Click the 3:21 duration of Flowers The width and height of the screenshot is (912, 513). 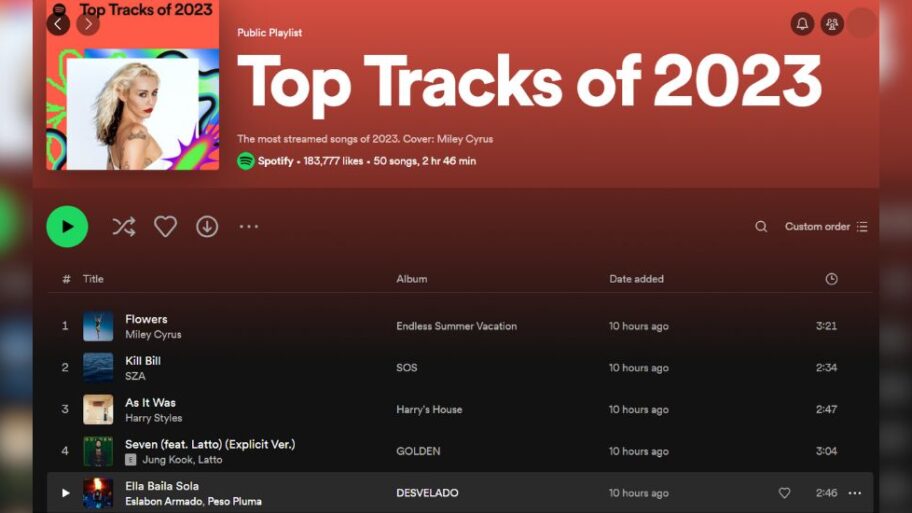826,326
